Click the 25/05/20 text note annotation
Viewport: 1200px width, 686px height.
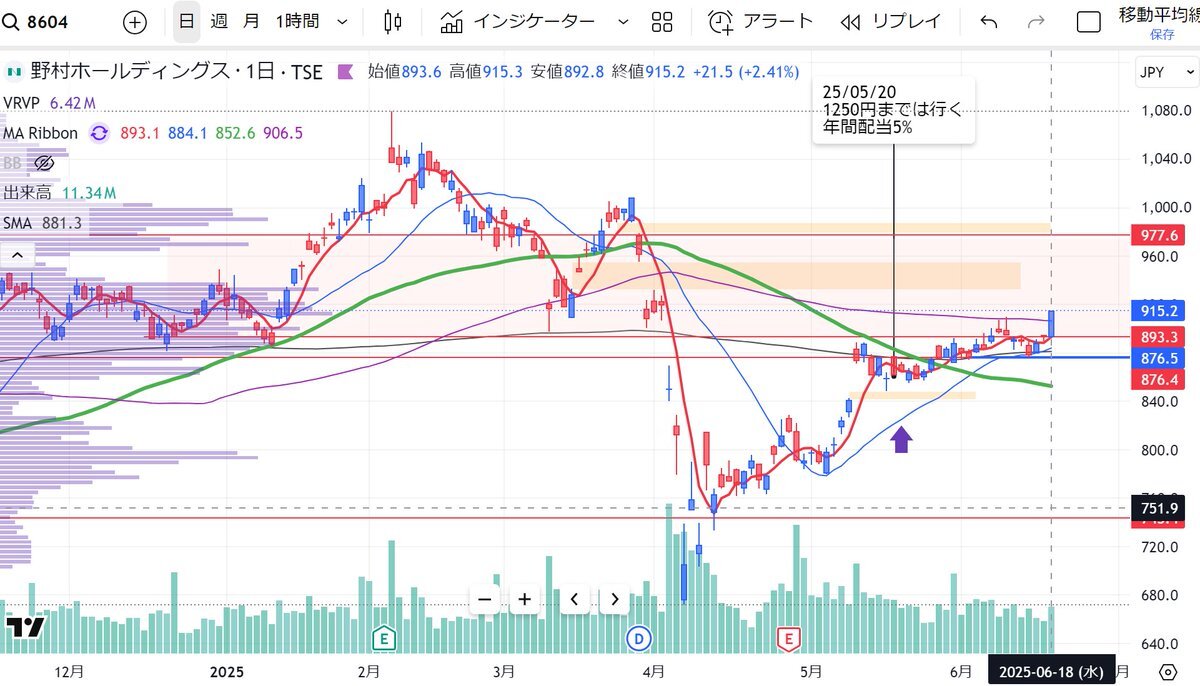(x=893, y=109)
